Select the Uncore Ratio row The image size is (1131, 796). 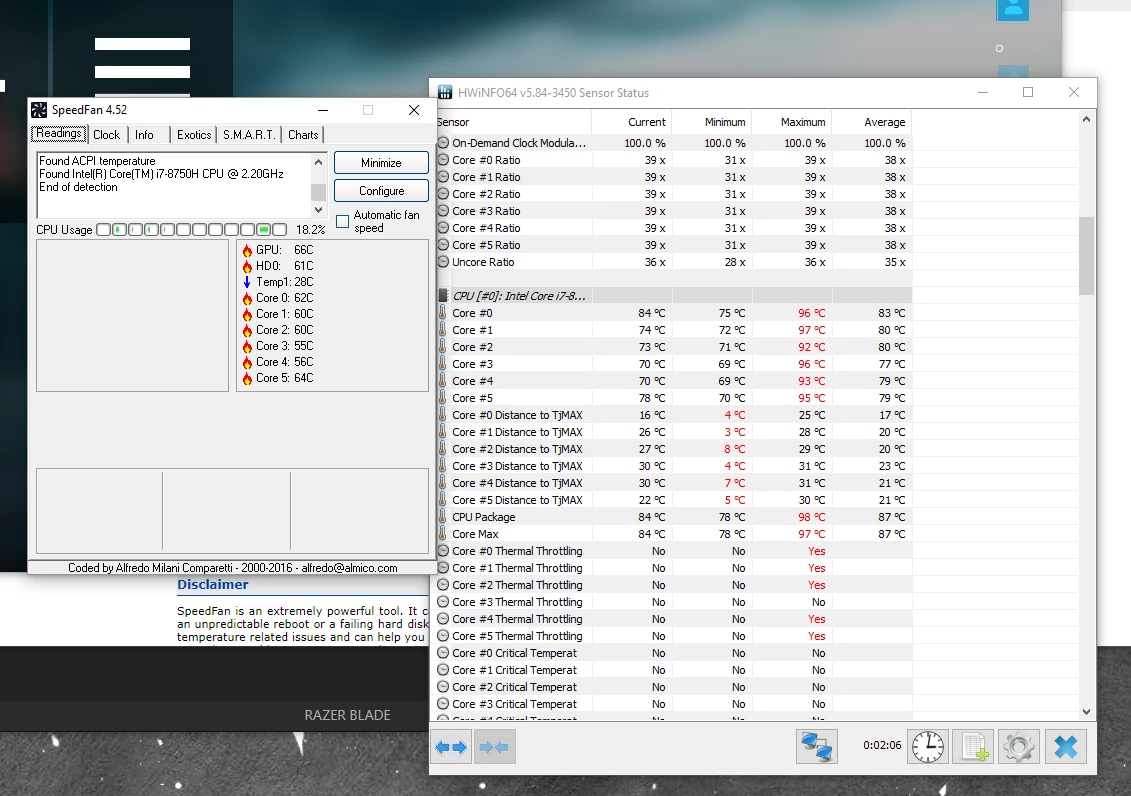pos(674,262)
